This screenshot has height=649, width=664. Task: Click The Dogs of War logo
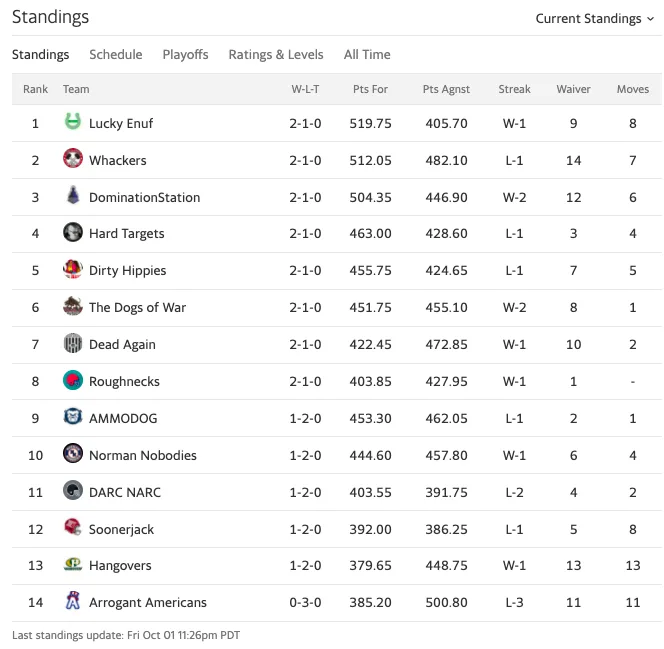point(73,306)
